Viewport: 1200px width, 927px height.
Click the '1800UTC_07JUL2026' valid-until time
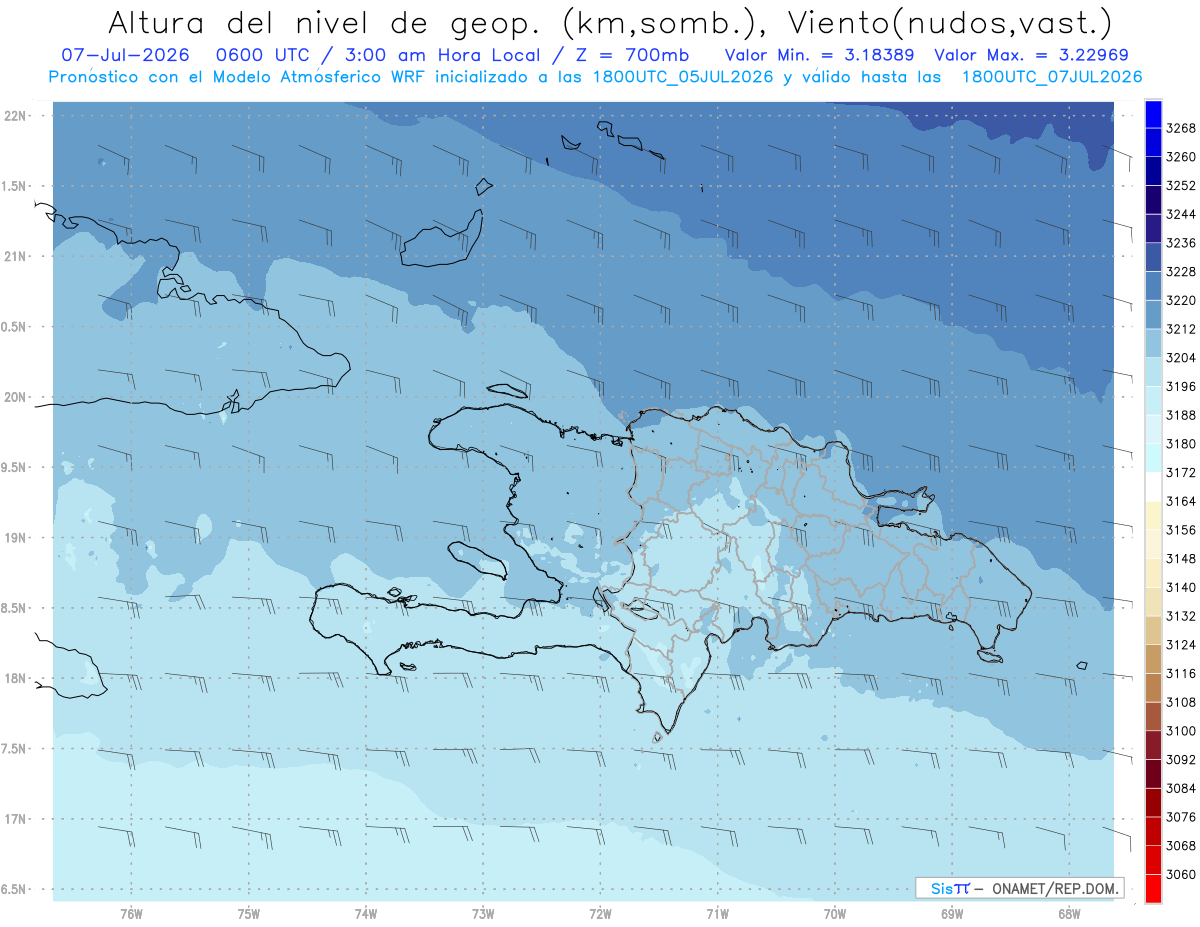click(1051, 77)
